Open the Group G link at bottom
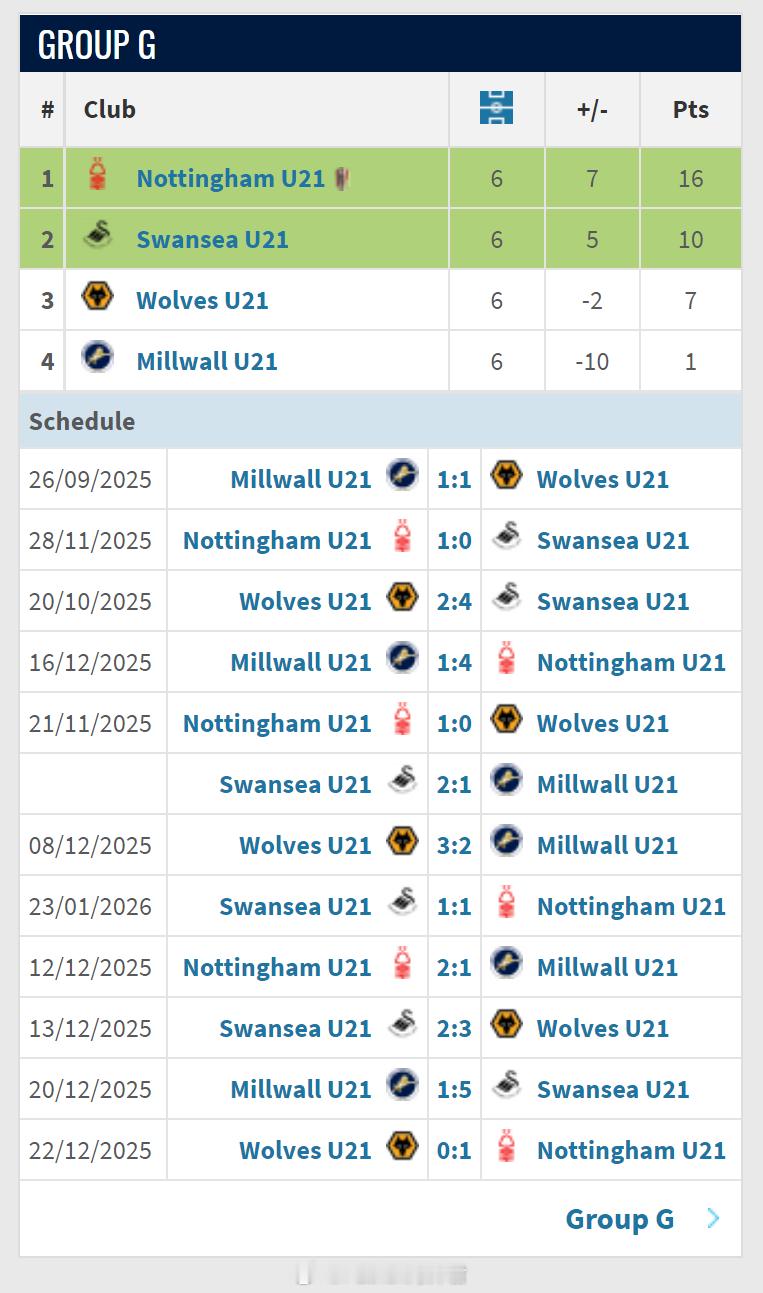The height and width of the screenshot is (1293, 763). pos(620,1219)
